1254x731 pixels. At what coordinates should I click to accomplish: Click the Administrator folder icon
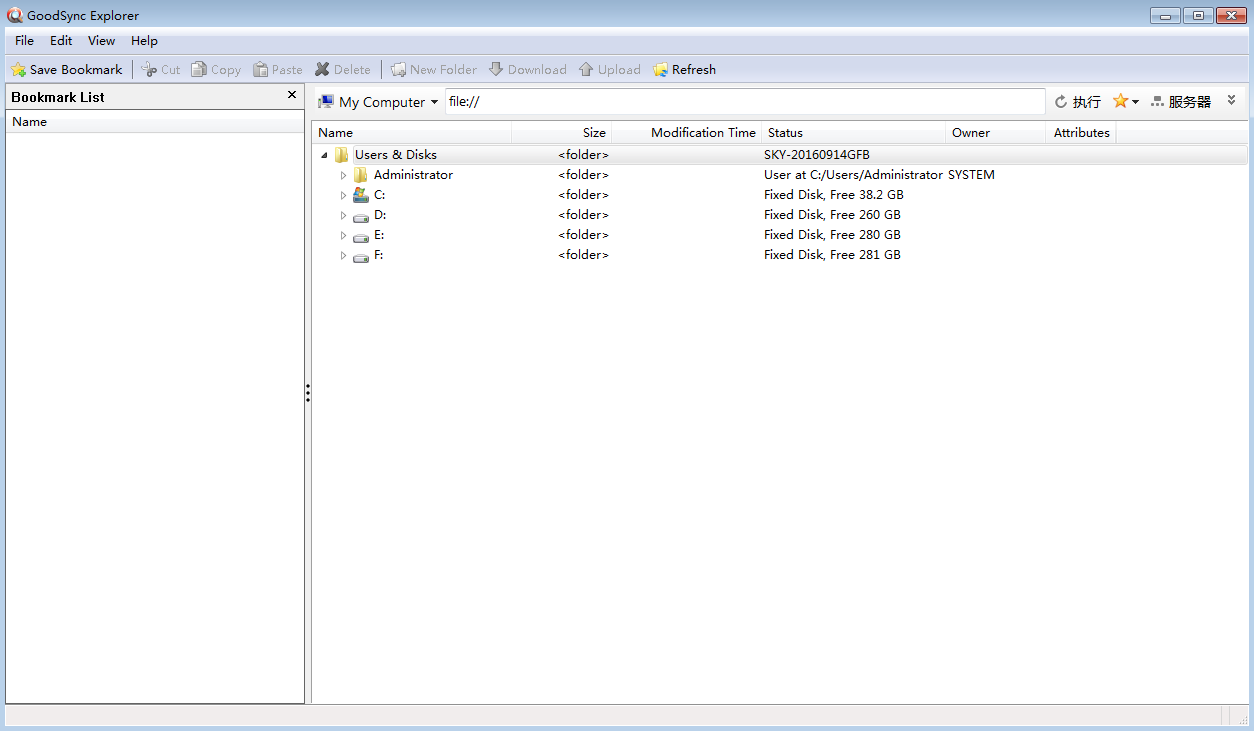(361, 175)
